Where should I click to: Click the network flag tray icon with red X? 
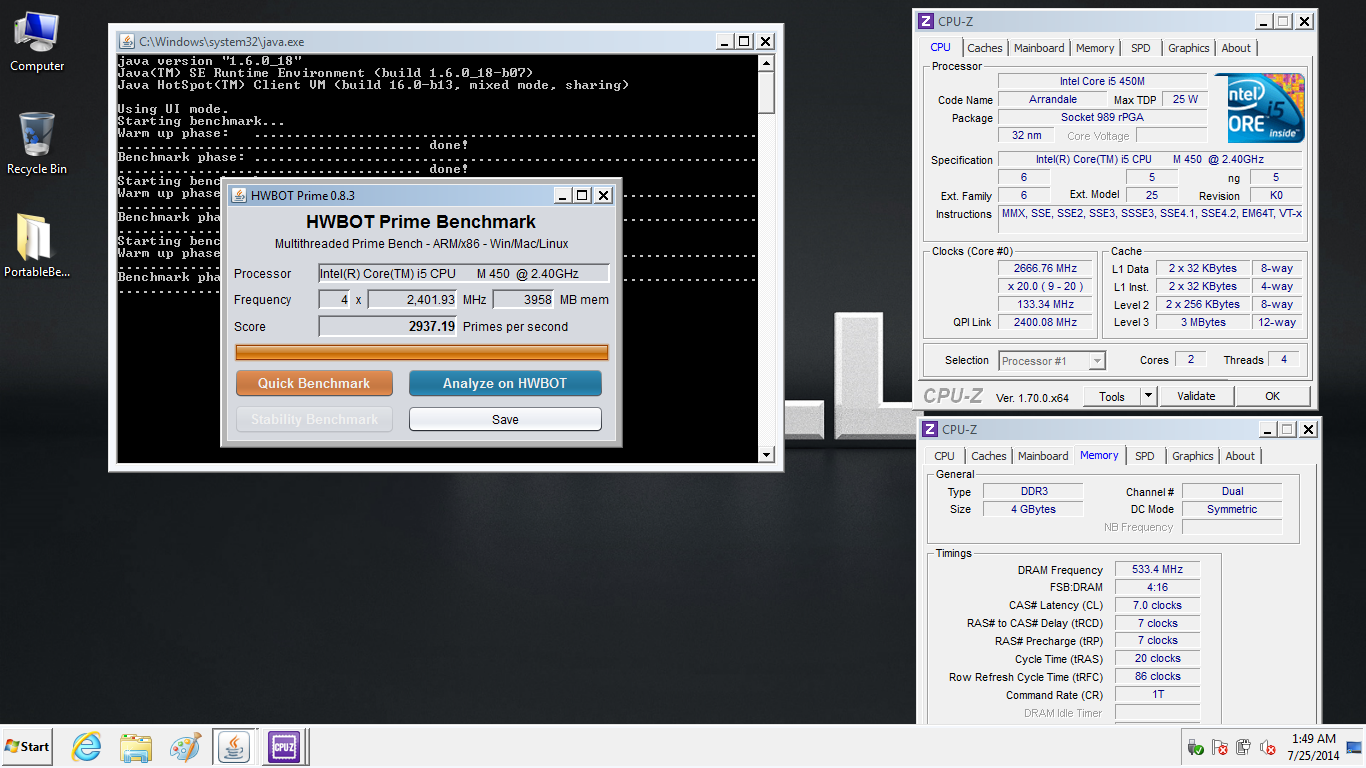coord(1219,747)
